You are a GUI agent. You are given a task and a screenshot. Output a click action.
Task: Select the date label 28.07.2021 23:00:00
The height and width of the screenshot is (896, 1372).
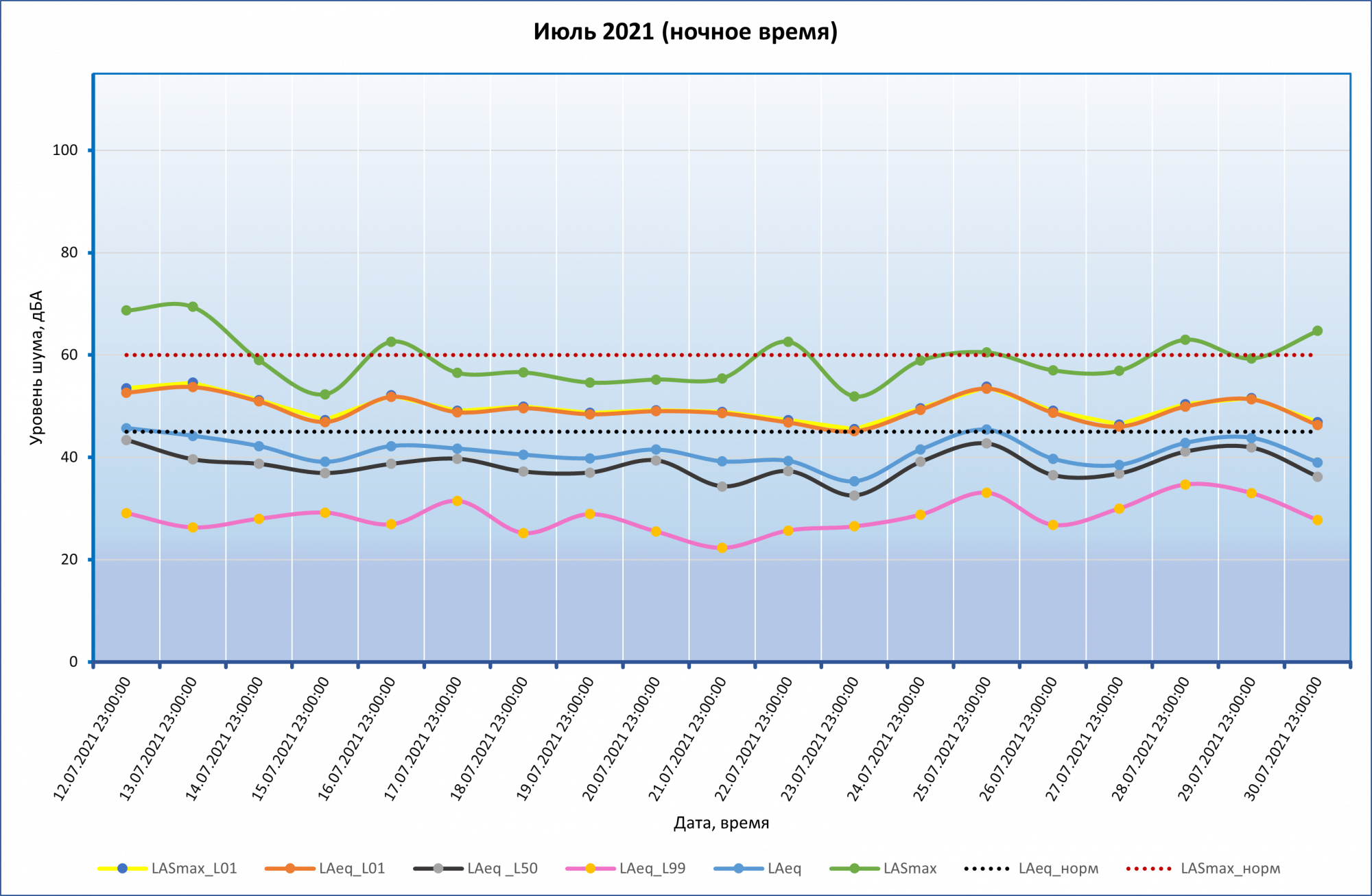(1150, 738)
